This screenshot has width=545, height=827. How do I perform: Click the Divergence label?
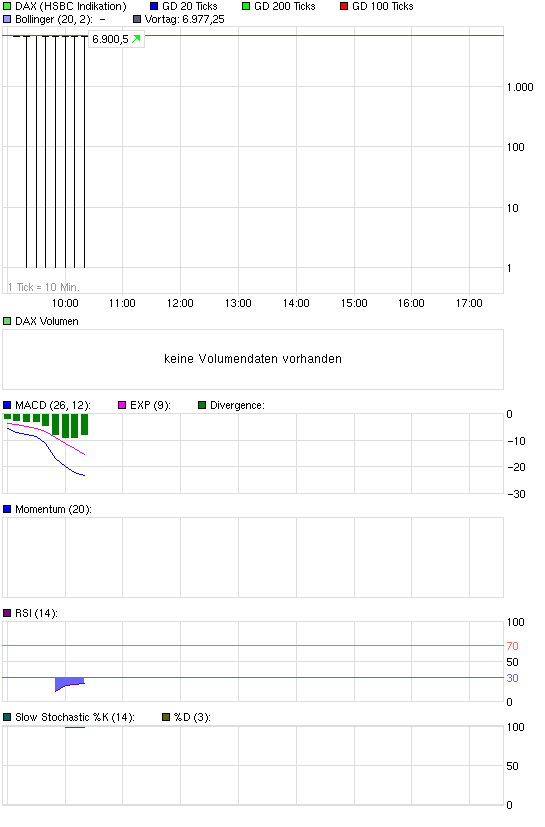click(237, 405)
